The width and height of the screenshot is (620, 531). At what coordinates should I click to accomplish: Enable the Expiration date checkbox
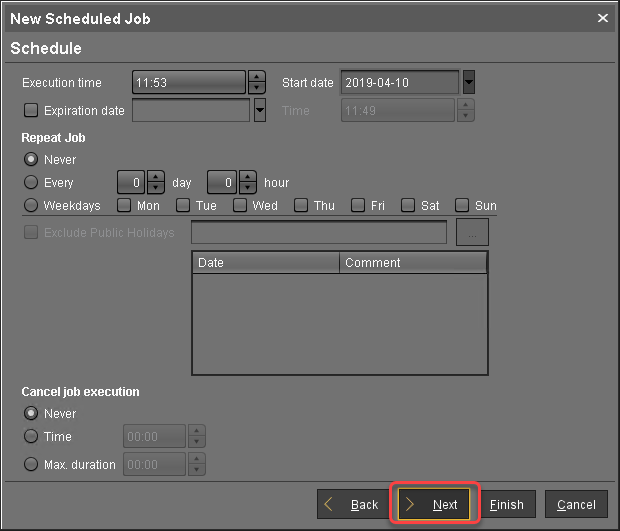pyautogui.click(x=31, y=110)
